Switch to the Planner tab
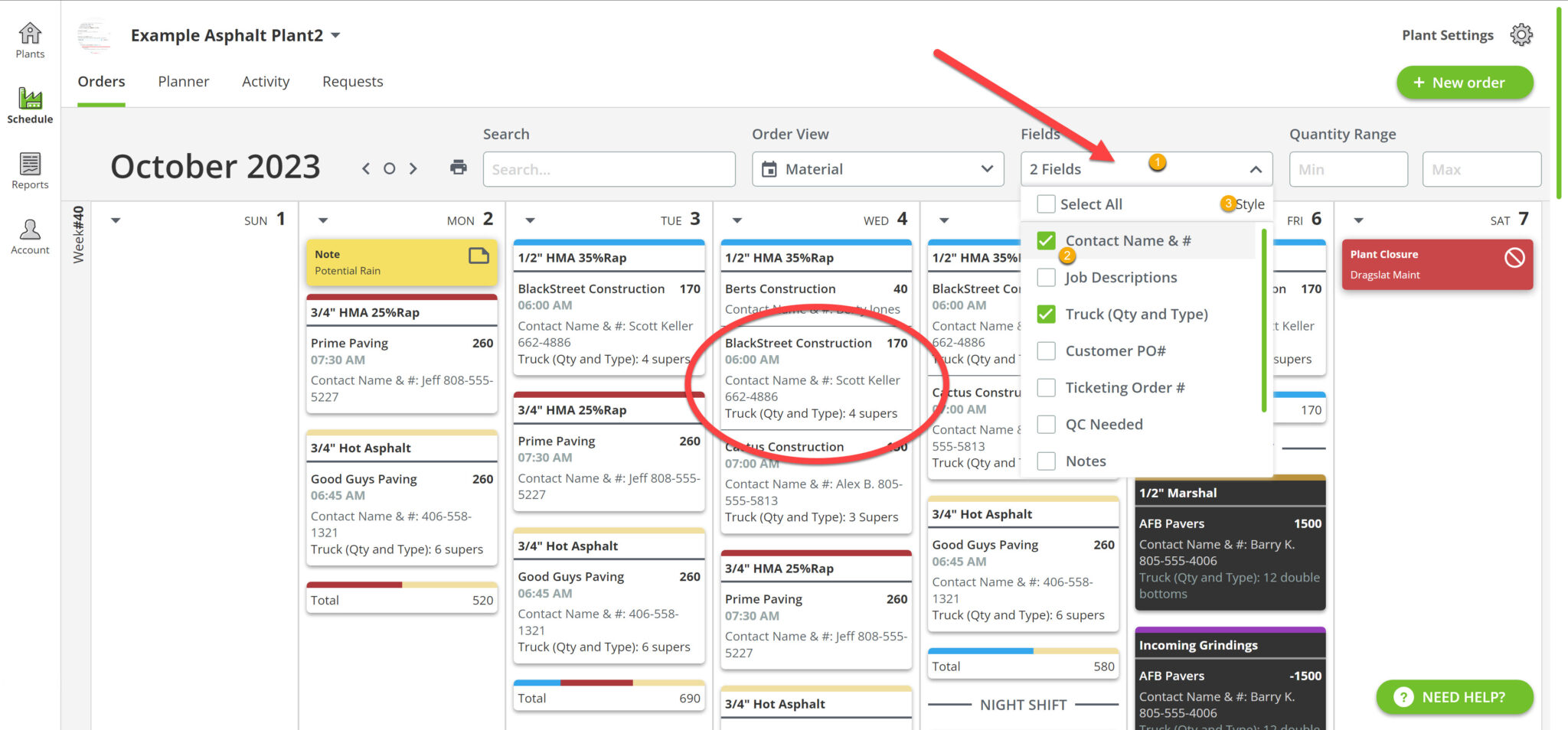 tap(183, 82)
